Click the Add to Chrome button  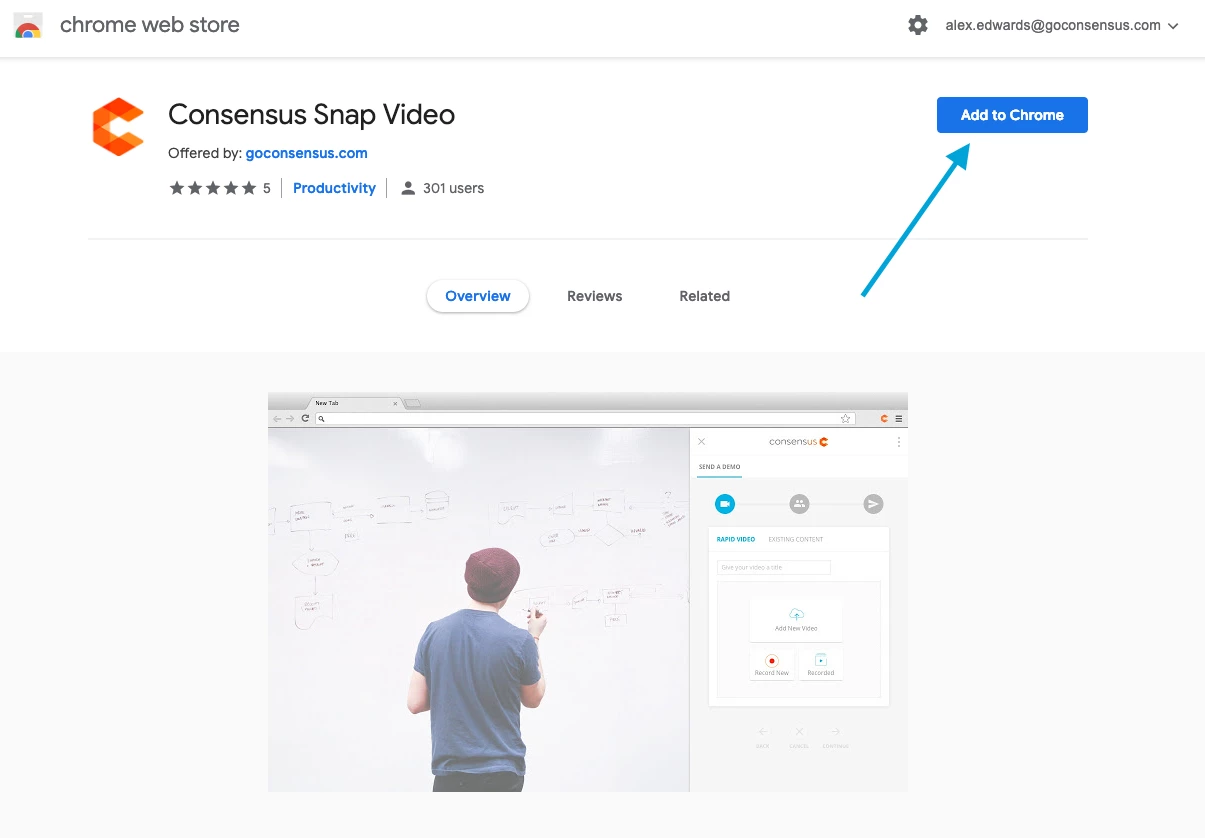coord(1012,115)
